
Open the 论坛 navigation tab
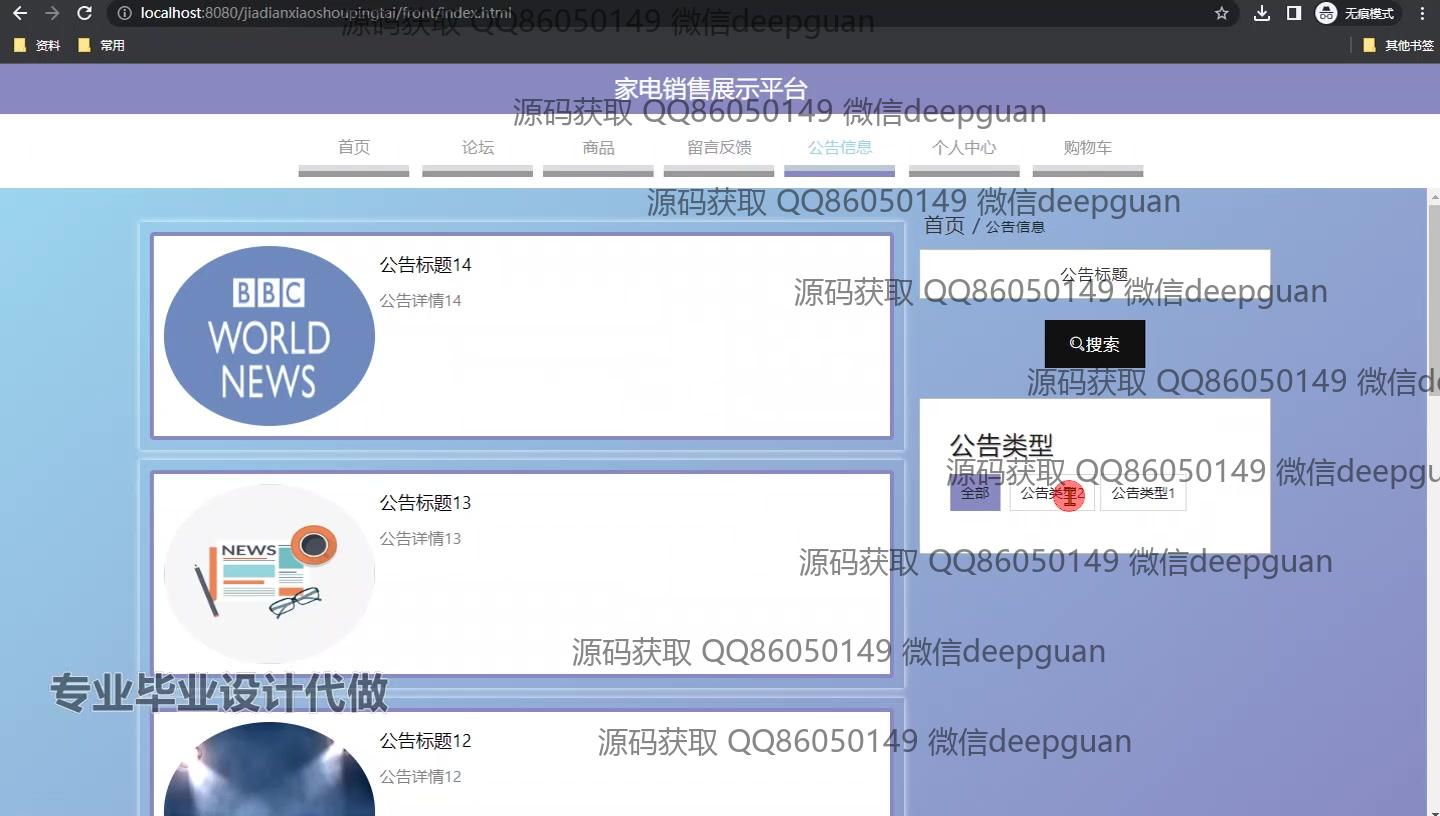[478, 148]
